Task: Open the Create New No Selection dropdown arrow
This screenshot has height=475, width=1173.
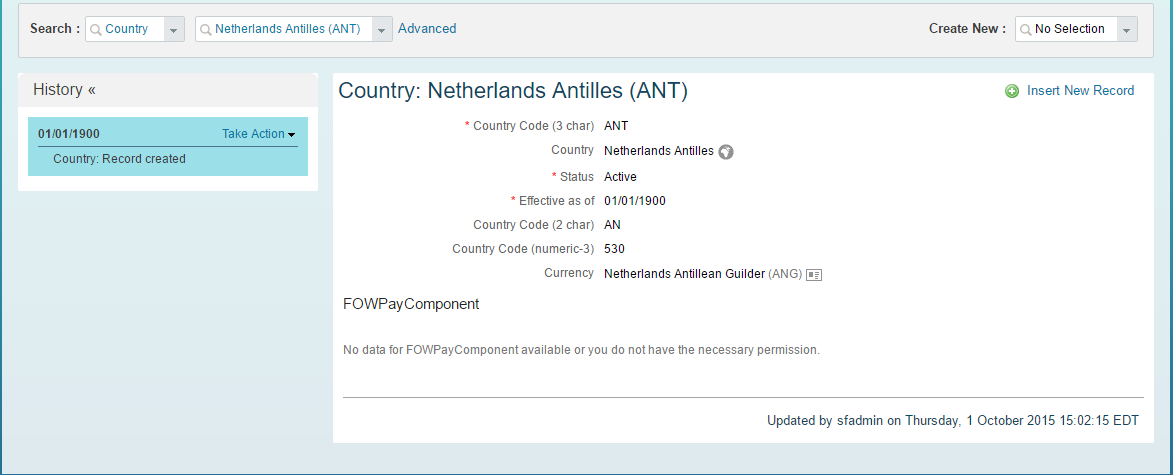Action: coord(1127,29)
